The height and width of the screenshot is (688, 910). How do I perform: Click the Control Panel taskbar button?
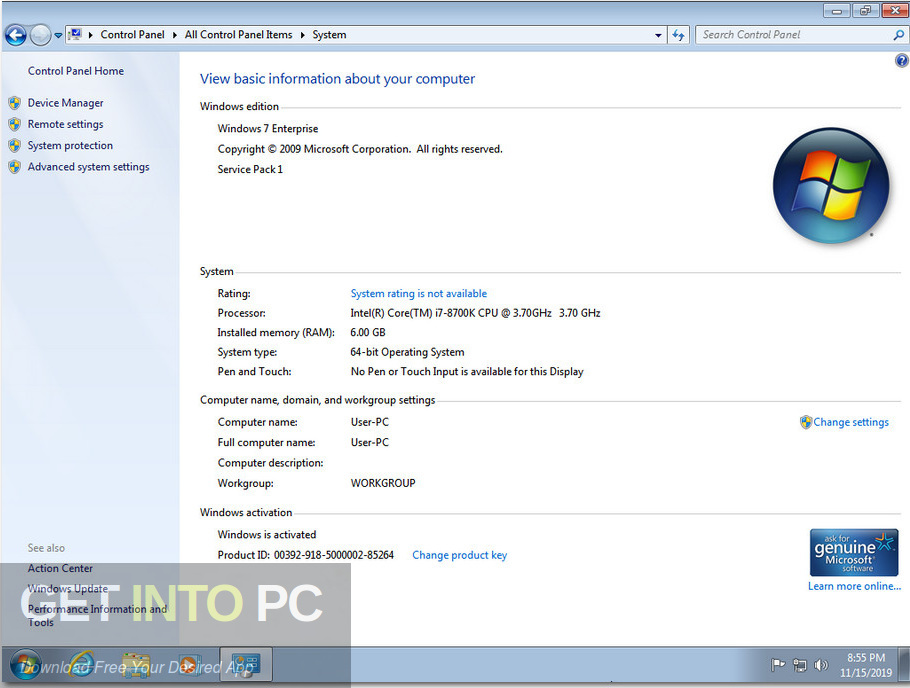[246, 666]
